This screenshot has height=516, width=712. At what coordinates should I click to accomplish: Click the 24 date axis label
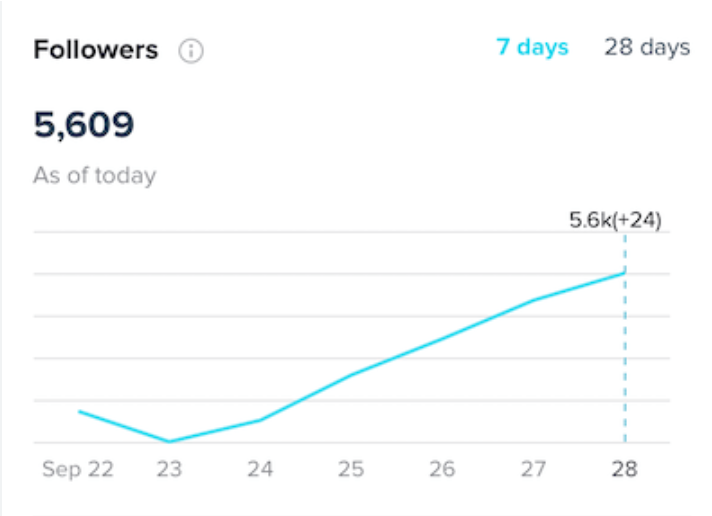pyautogui.click(x=260, y=469)
